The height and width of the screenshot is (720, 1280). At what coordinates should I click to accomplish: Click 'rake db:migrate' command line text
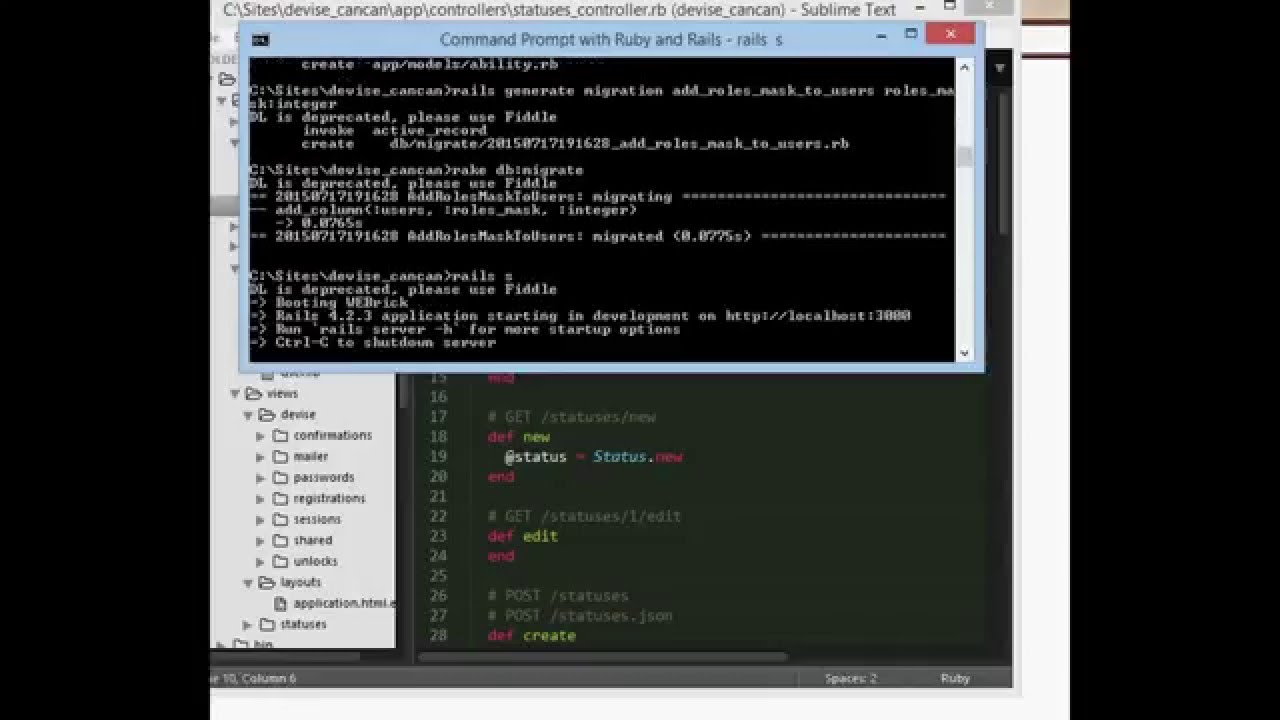tap(518, 170)
